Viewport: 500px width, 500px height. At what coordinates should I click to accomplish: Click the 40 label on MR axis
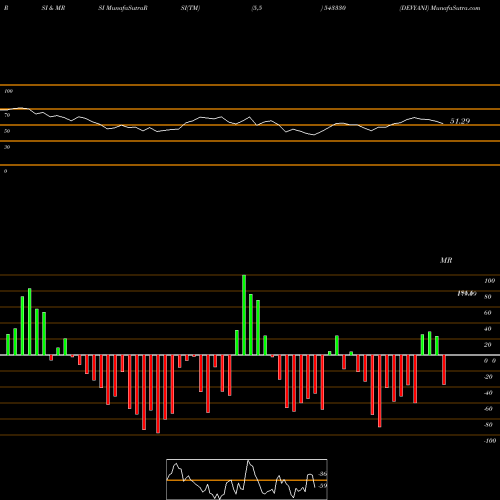click(488, 329)
